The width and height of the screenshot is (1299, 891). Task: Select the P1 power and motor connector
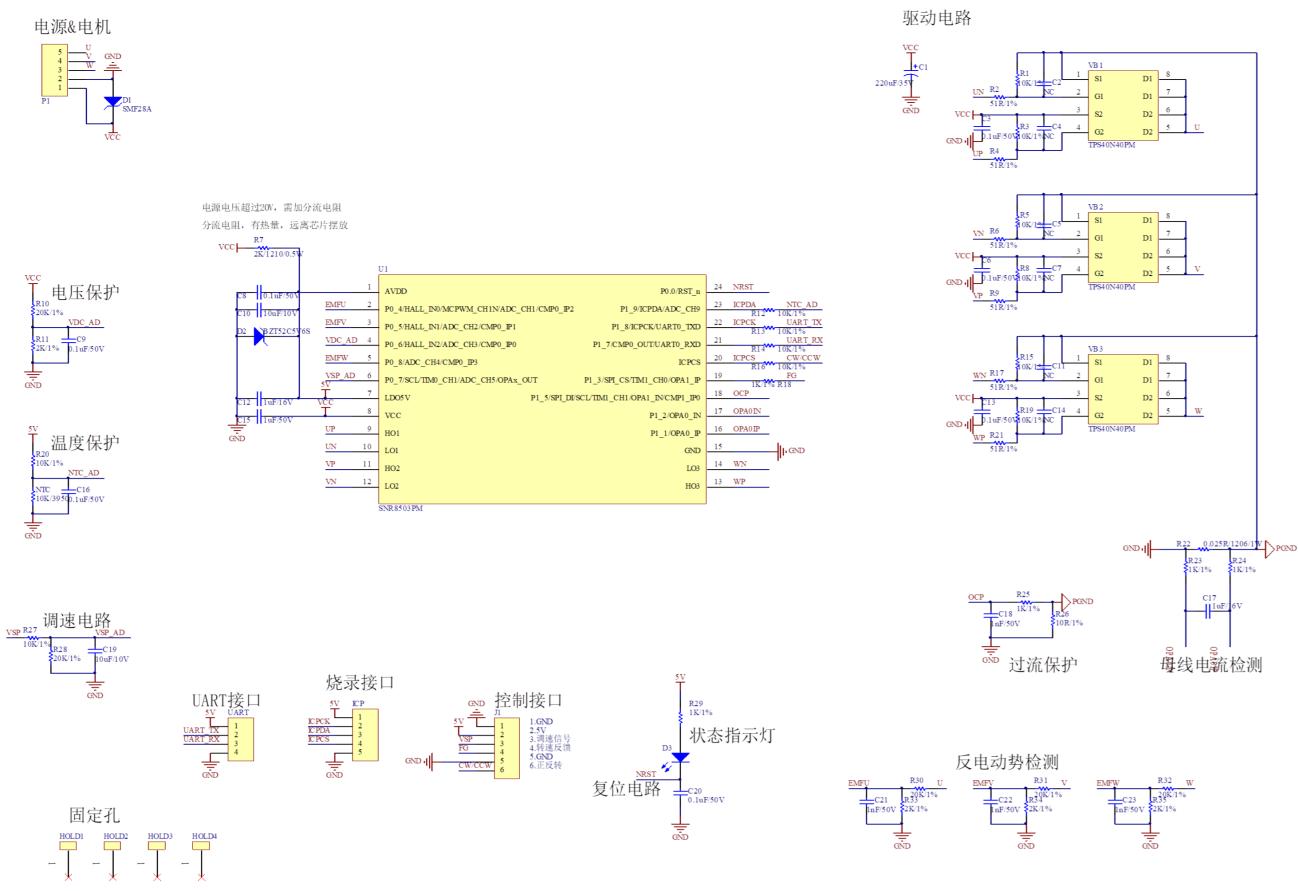point(64,68)
